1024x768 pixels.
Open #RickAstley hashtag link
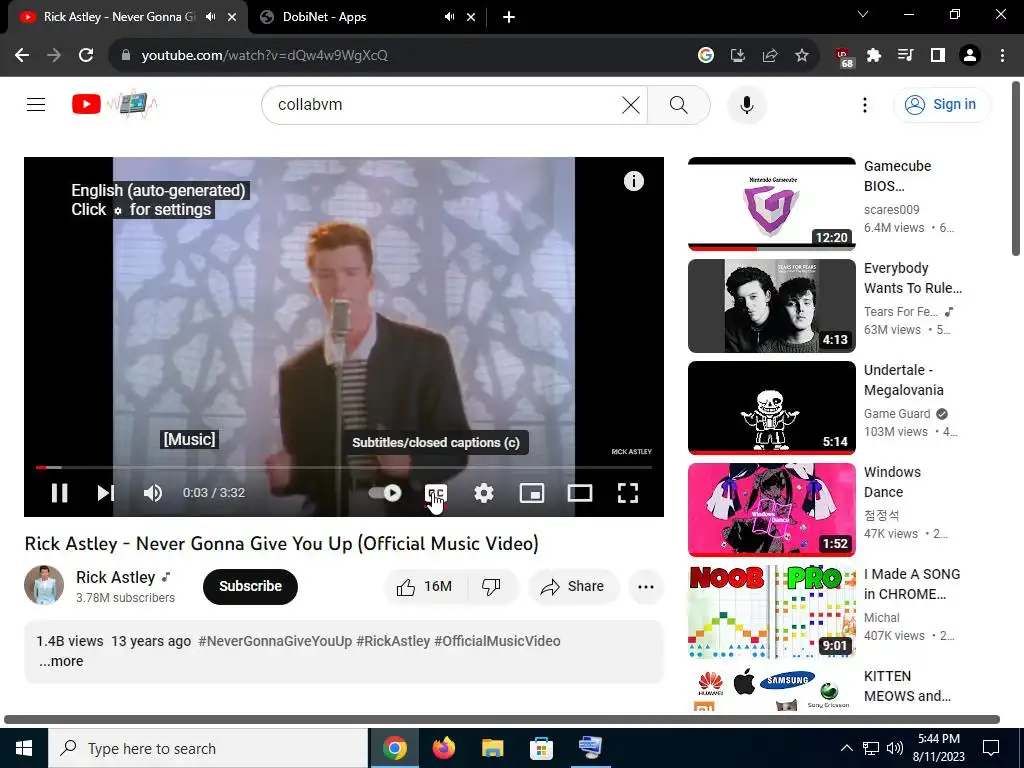393,641
